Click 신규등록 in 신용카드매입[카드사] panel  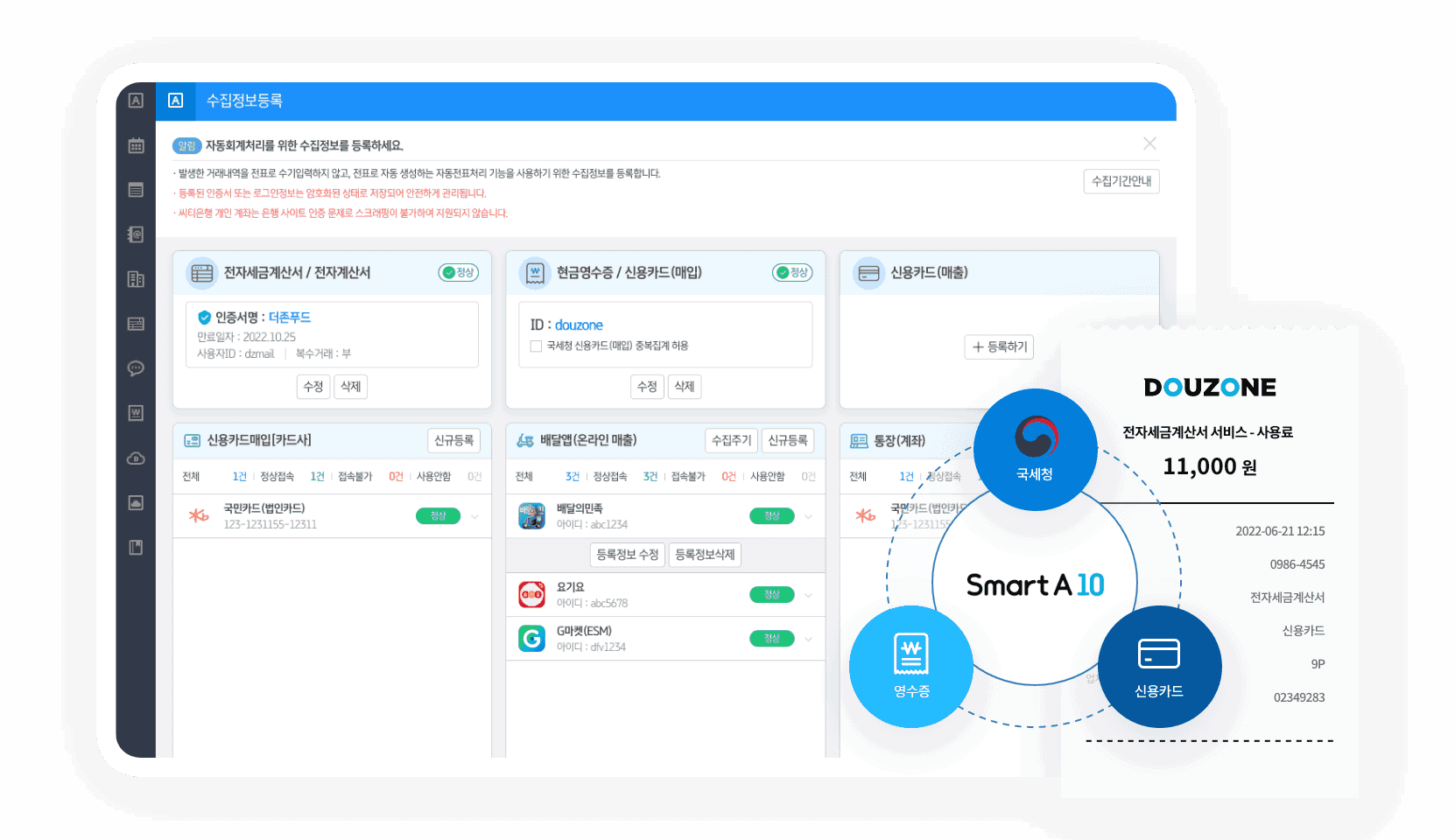pyautogui.click(x=454, y=440)
